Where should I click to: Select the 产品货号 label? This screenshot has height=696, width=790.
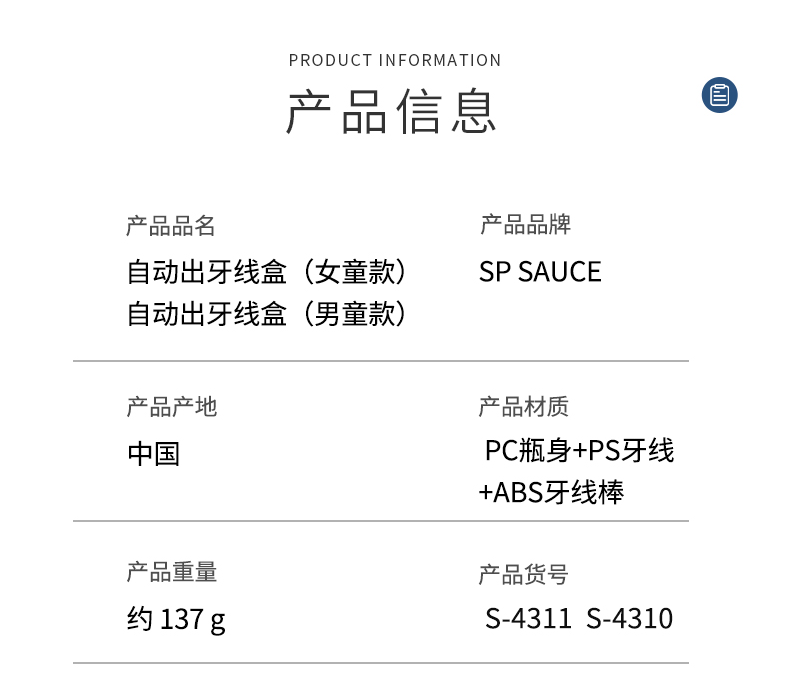[x=524, y=575]
